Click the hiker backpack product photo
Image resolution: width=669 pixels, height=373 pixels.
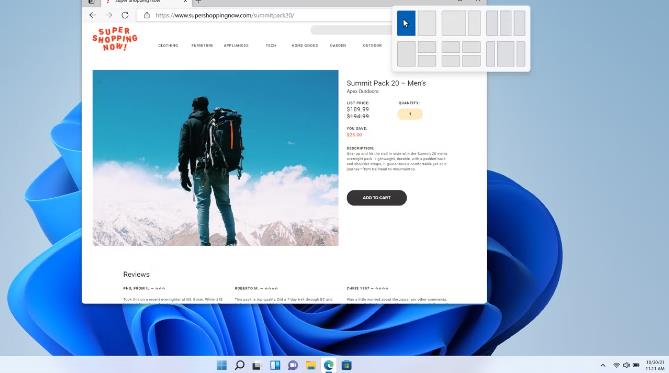[215, 158]
